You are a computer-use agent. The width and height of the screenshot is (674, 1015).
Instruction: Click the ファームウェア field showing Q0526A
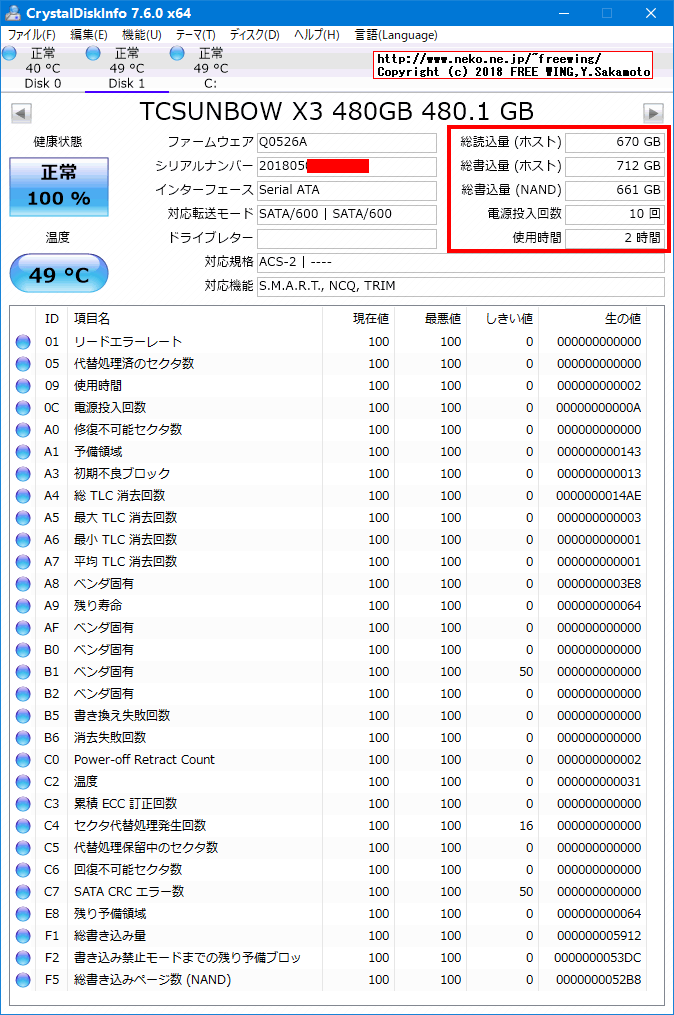point(347,142)
